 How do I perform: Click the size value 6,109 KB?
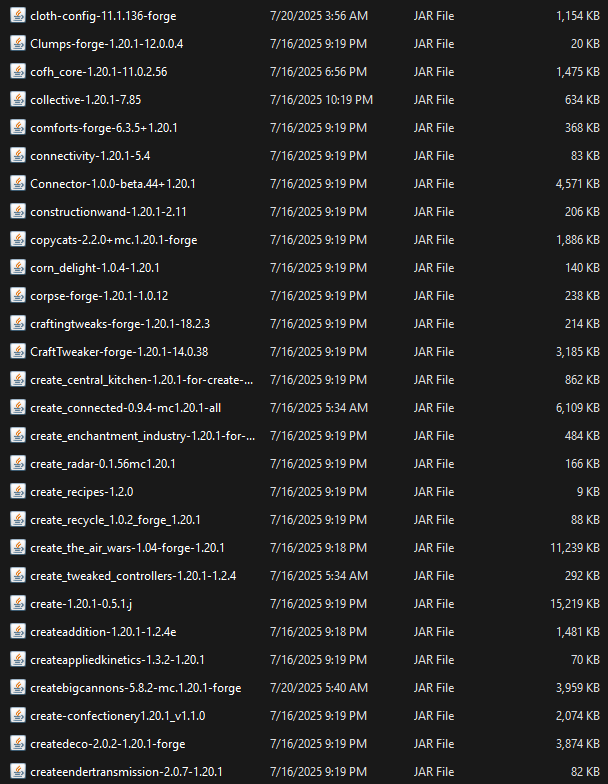point(578,408)
